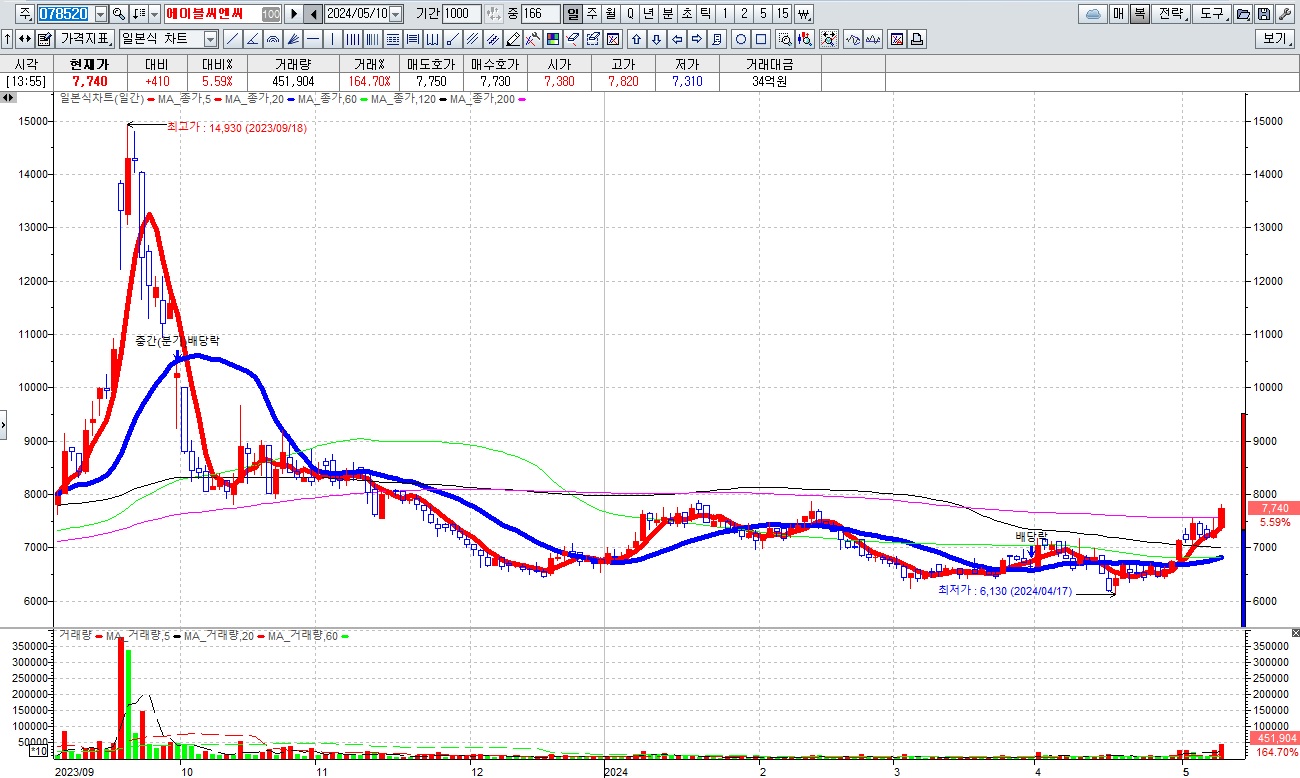Viewport: 1300px width, 778px height.
Task: Click the play backward arrow button
Action: point(313,14)
